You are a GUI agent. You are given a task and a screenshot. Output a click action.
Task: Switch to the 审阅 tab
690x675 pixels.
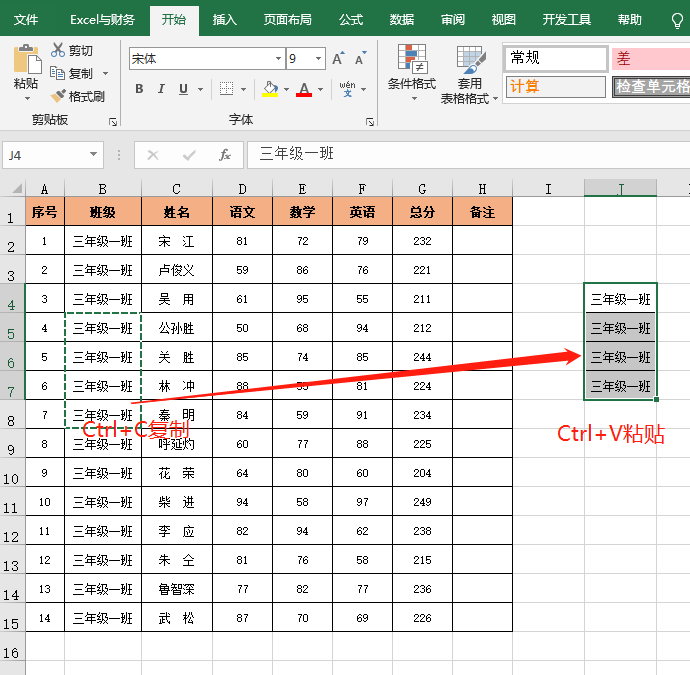(x=452, y=20)
